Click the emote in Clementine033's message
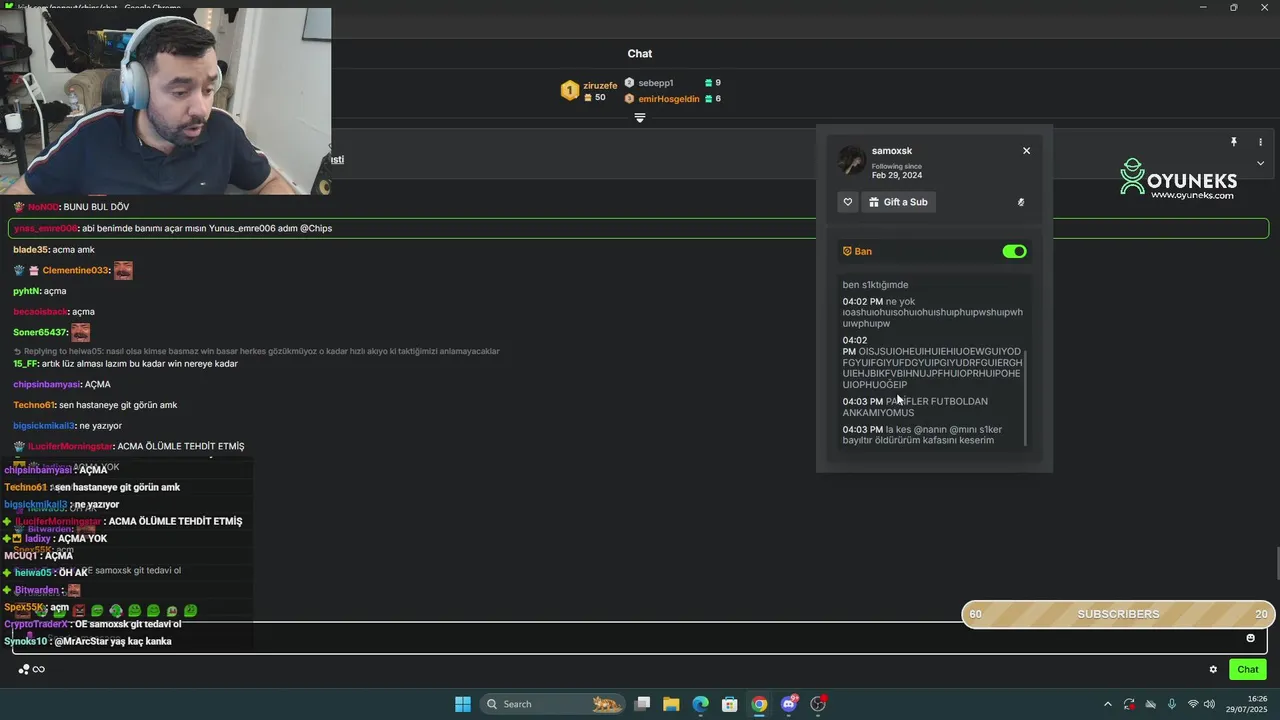The image size is (1280, 720). 123,270
